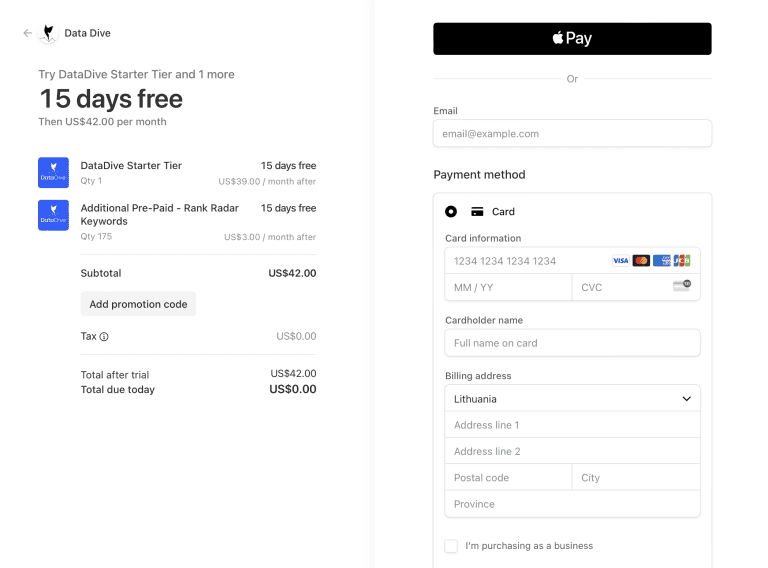Click the Postal code field

point(508,477)
